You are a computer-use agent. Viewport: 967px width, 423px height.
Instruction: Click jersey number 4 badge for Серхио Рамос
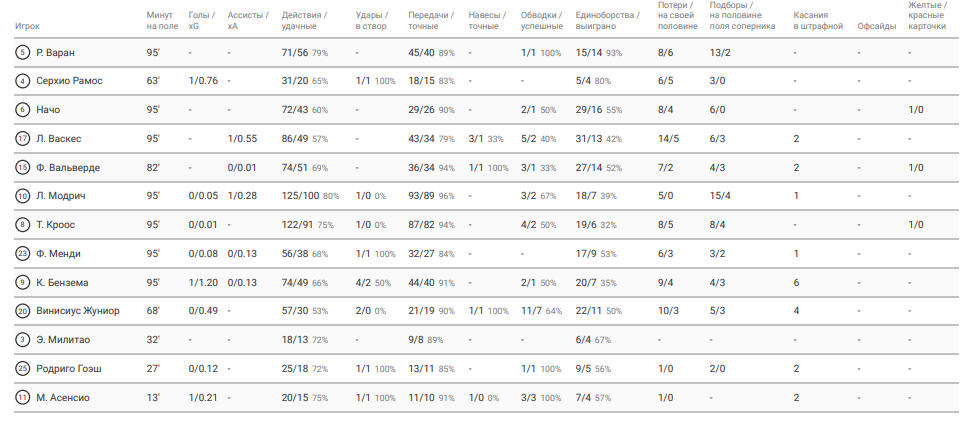point(22,81)
